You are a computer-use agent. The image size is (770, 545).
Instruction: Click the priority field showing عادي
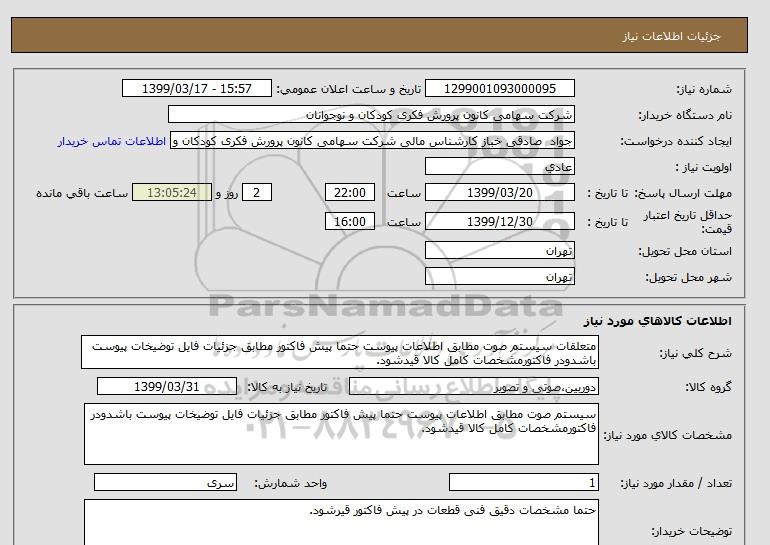(x=499, y=166)
